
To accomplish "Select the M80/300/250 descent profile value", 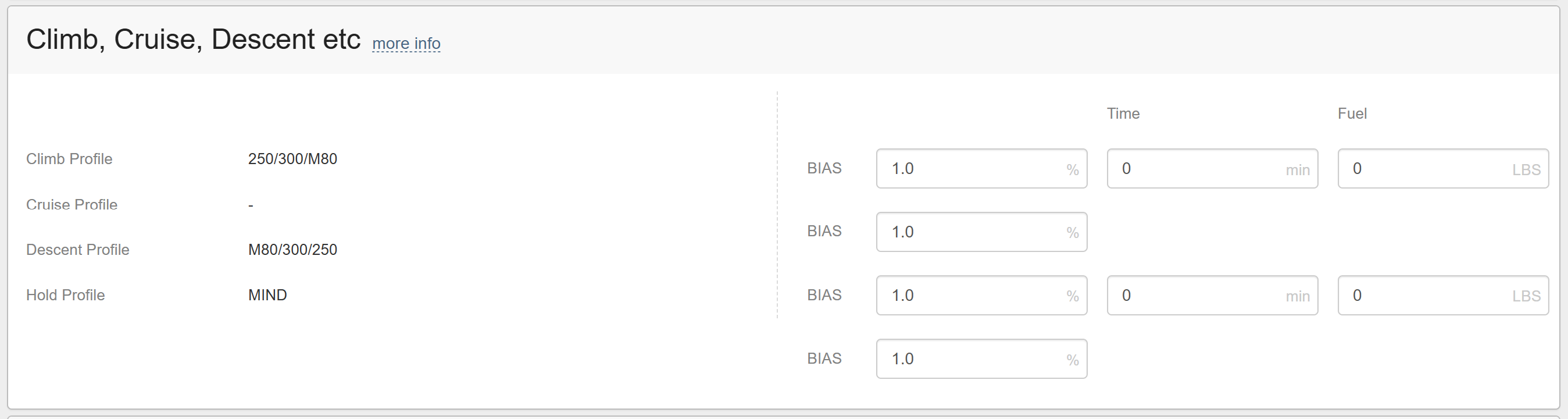I will (293, 250).
